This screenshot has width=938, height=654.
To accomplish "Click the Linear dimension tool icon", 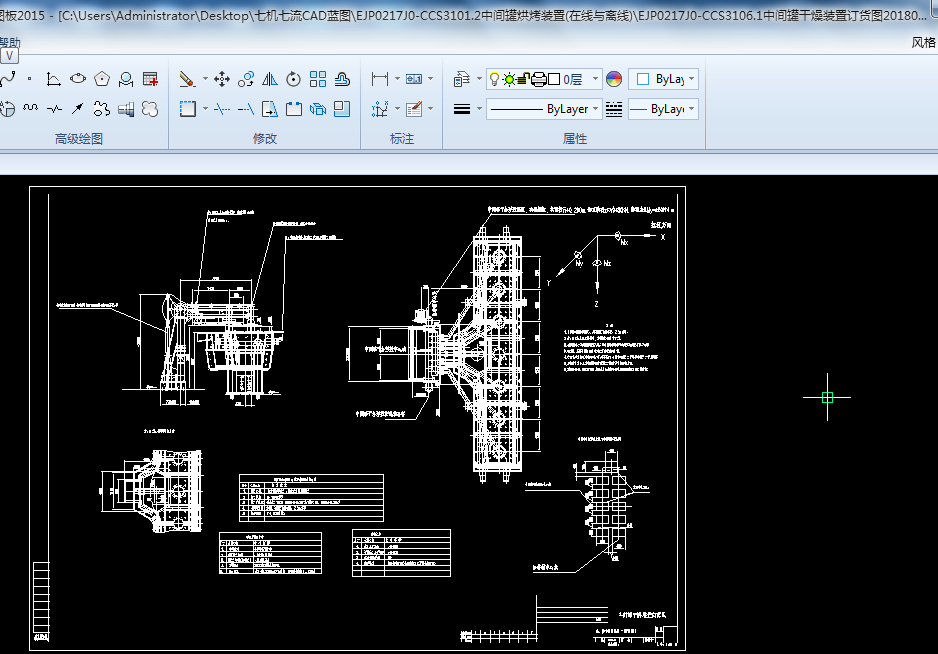I will click(380, 79).
